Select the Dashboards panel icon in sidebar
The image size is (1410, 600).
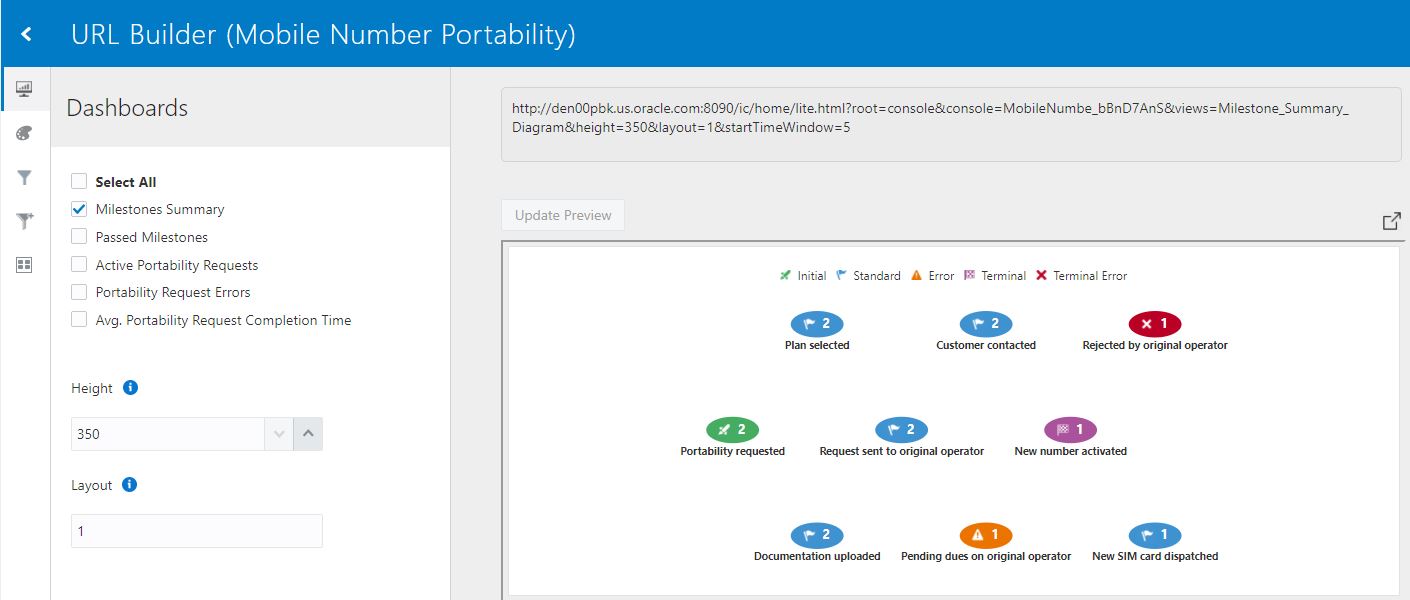24,88
